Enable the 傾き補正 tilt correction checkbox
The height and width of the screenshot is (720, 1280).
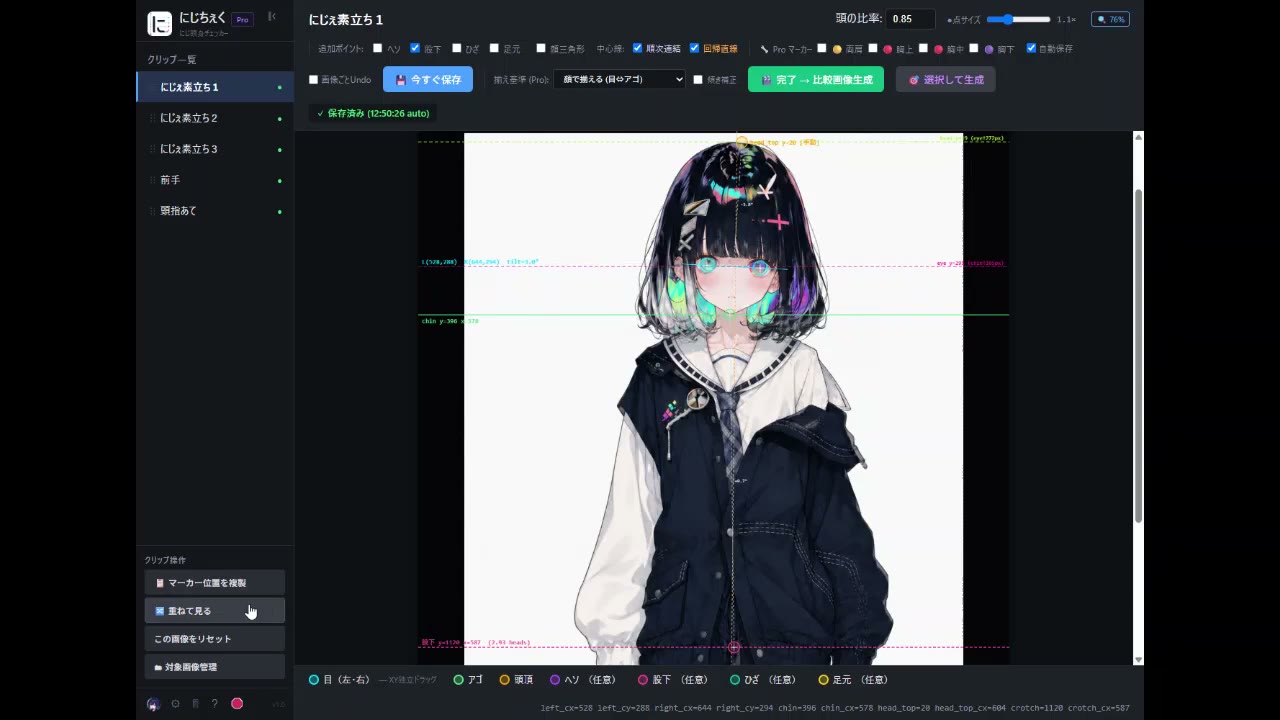tap(698, 80)
